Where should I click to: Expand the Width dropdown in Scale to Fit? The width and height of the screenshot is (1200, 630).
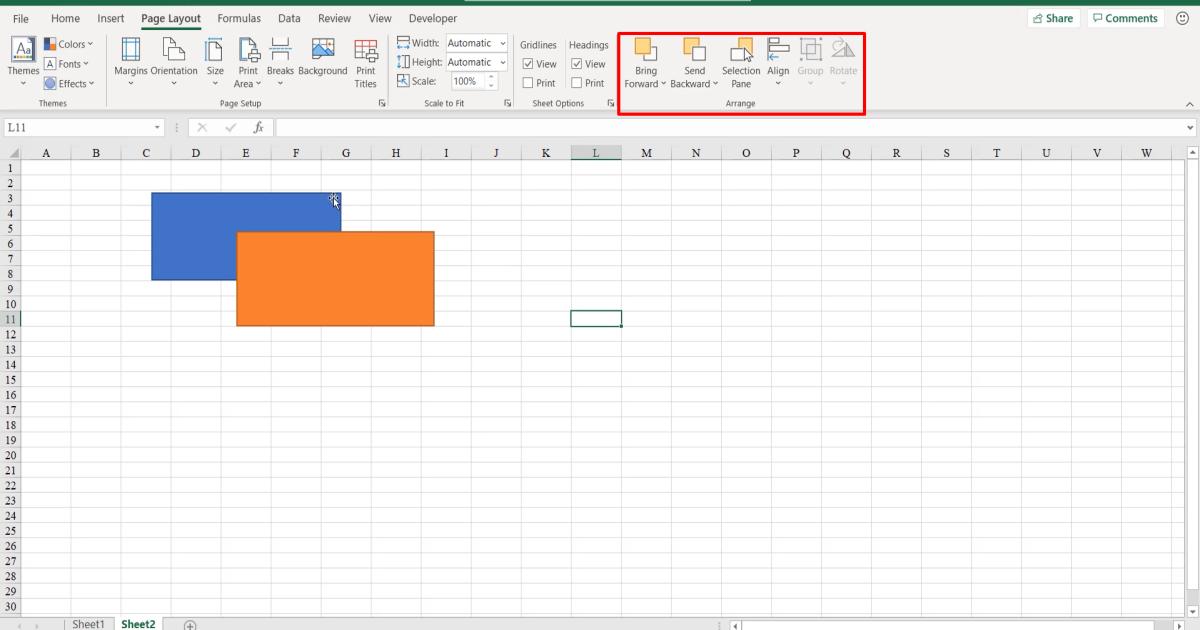[x=505, y=43]
